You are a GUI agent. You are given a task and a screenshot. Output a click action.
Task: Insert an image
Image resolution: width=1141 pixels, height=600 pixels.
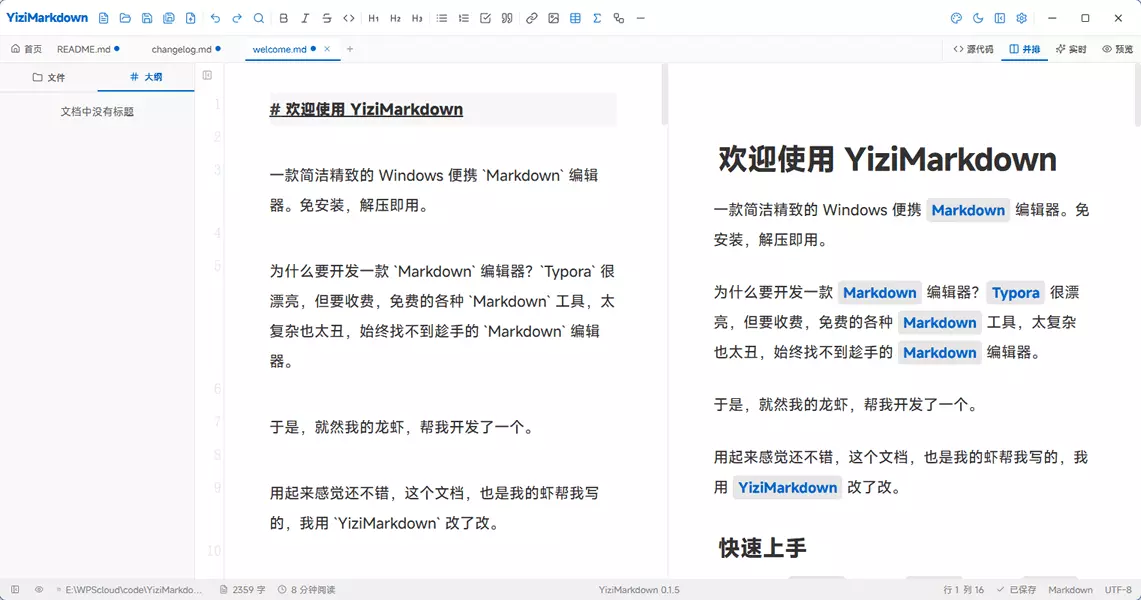(x=554, y=18)
